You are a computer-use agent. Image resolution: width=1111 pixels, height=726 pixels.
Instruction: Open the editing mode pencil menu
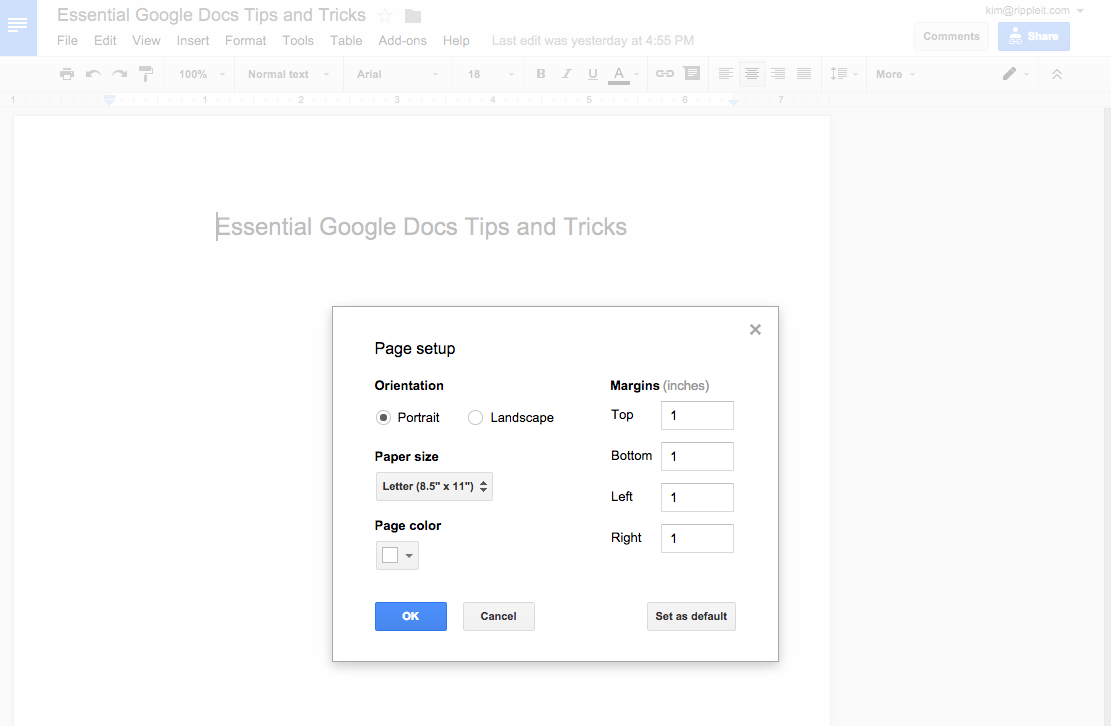pyautogui.click(x=1015, y=74)
